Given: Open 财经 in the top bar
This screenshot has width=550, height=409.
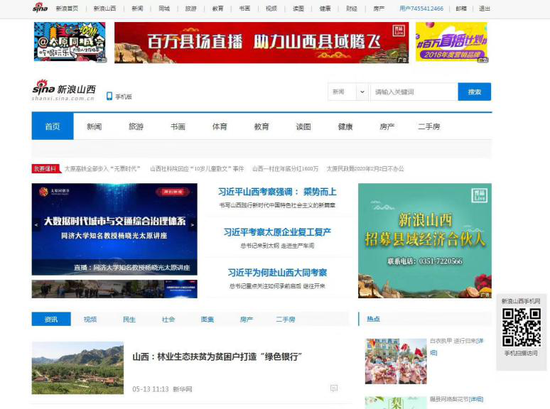Looking at the screenshot, I should click(352, 8).
